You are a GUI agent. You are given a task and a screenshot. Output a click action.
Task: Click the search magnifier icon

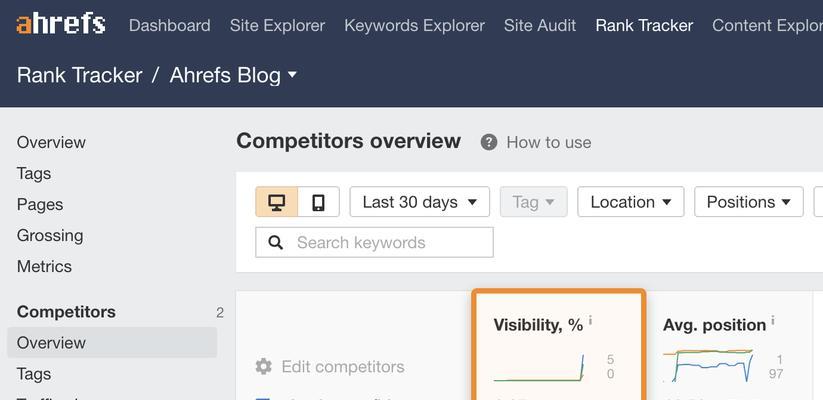[275, 243]
